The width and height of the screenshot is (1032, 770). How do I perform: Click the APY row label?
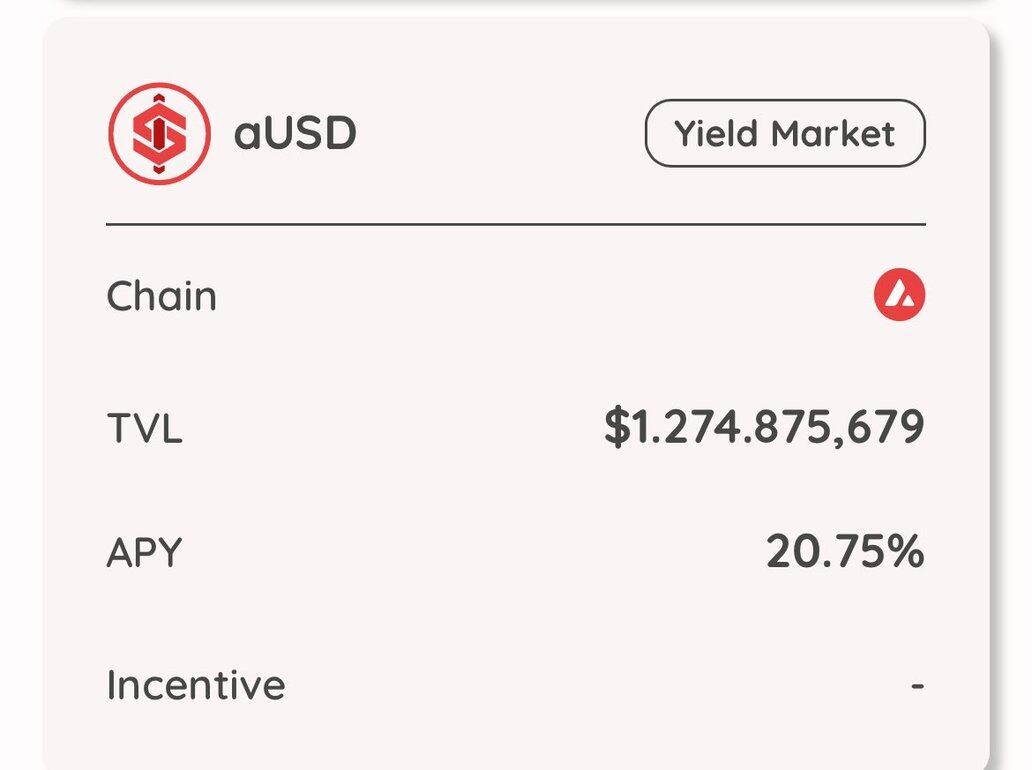tap(144, 552)
